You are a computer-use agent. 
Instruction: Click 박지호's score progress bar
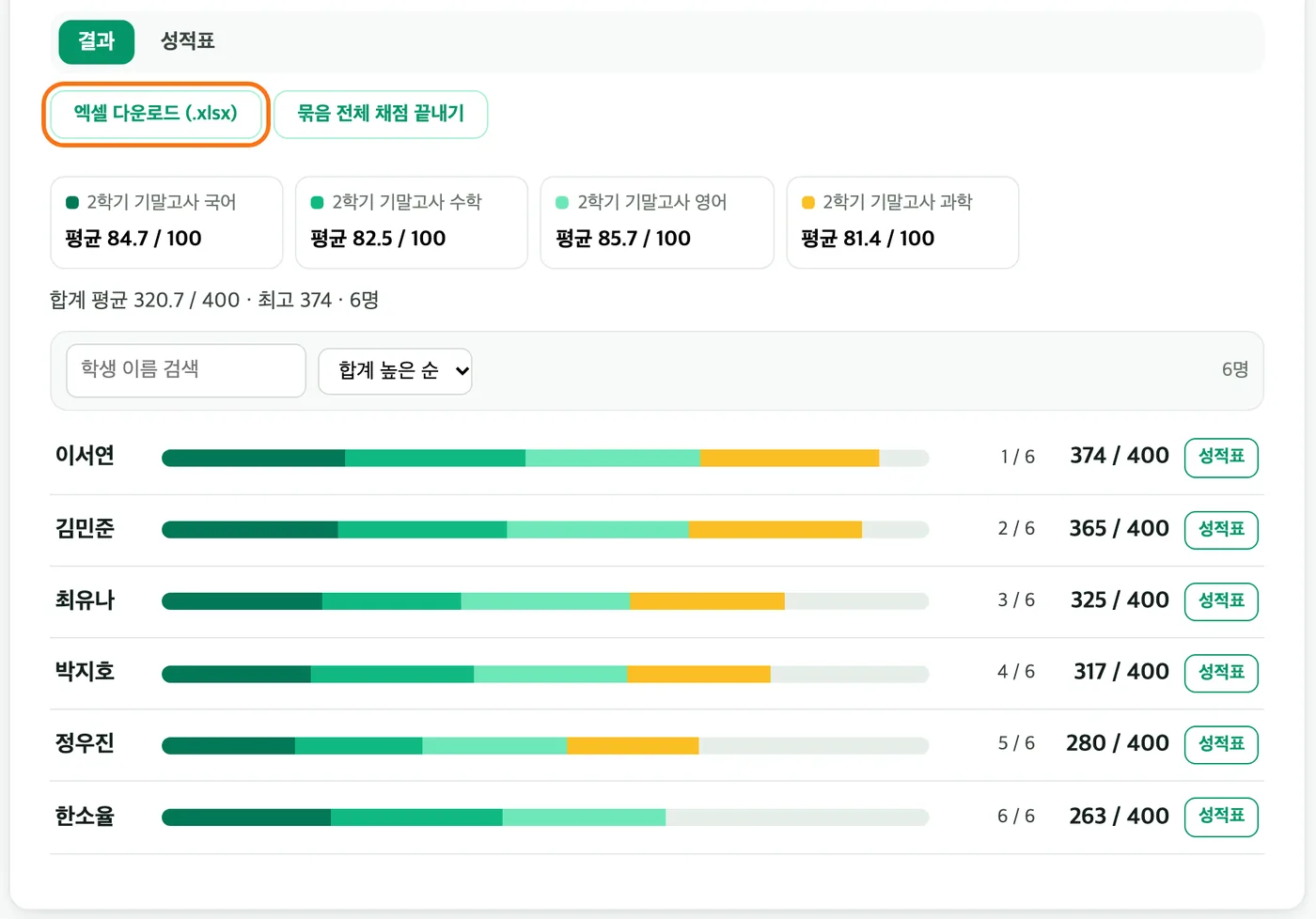(x=545, y=674)
